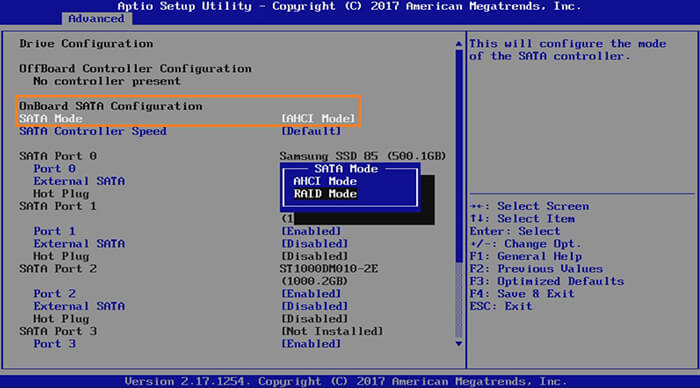Select SATA Controller Speed option
This screenshot has width=700, height=388.
tap(93, 131)
